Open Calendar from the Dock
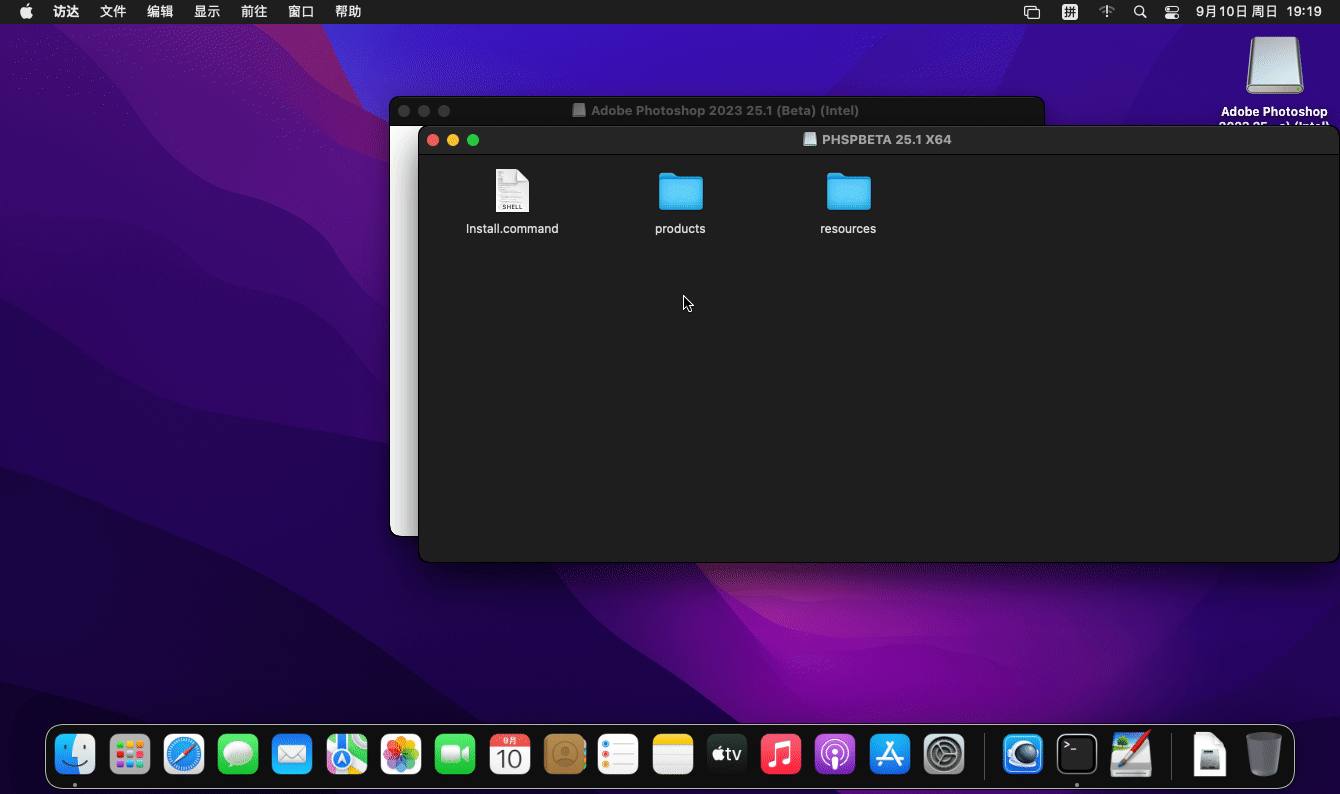 coord(510,754)
